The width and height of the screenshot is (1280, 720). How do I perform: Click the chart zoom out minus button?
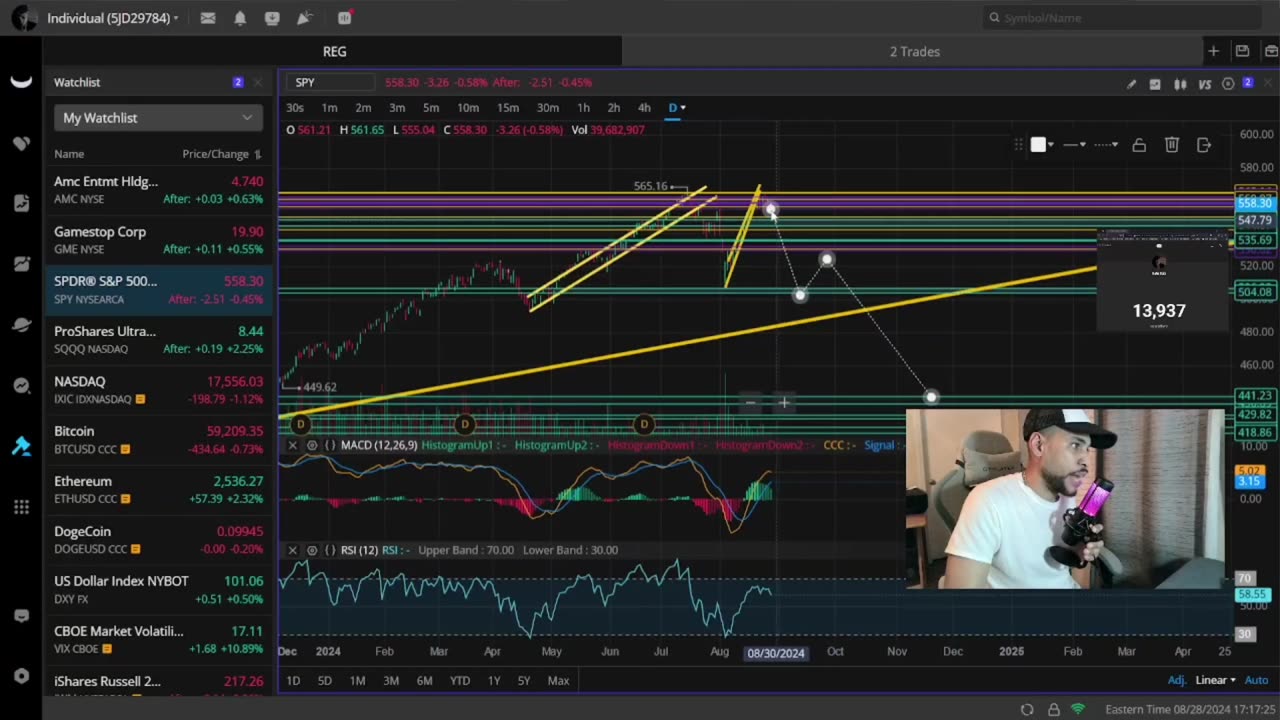coord(750,403)
